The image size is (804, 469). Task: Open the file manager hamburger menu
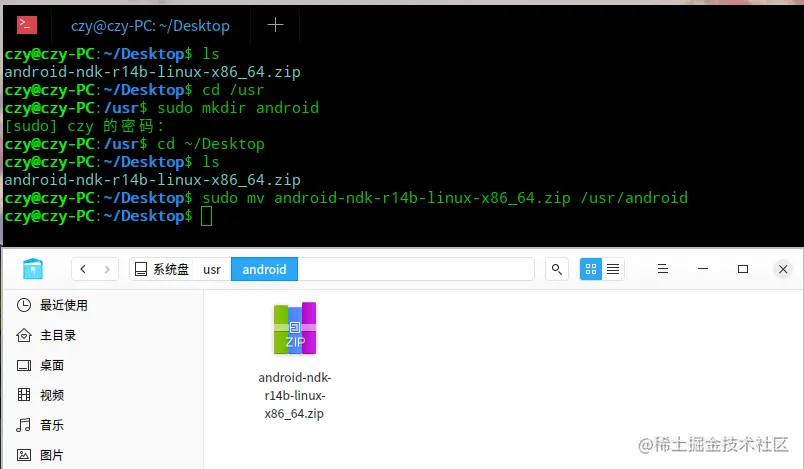point(663,269)
